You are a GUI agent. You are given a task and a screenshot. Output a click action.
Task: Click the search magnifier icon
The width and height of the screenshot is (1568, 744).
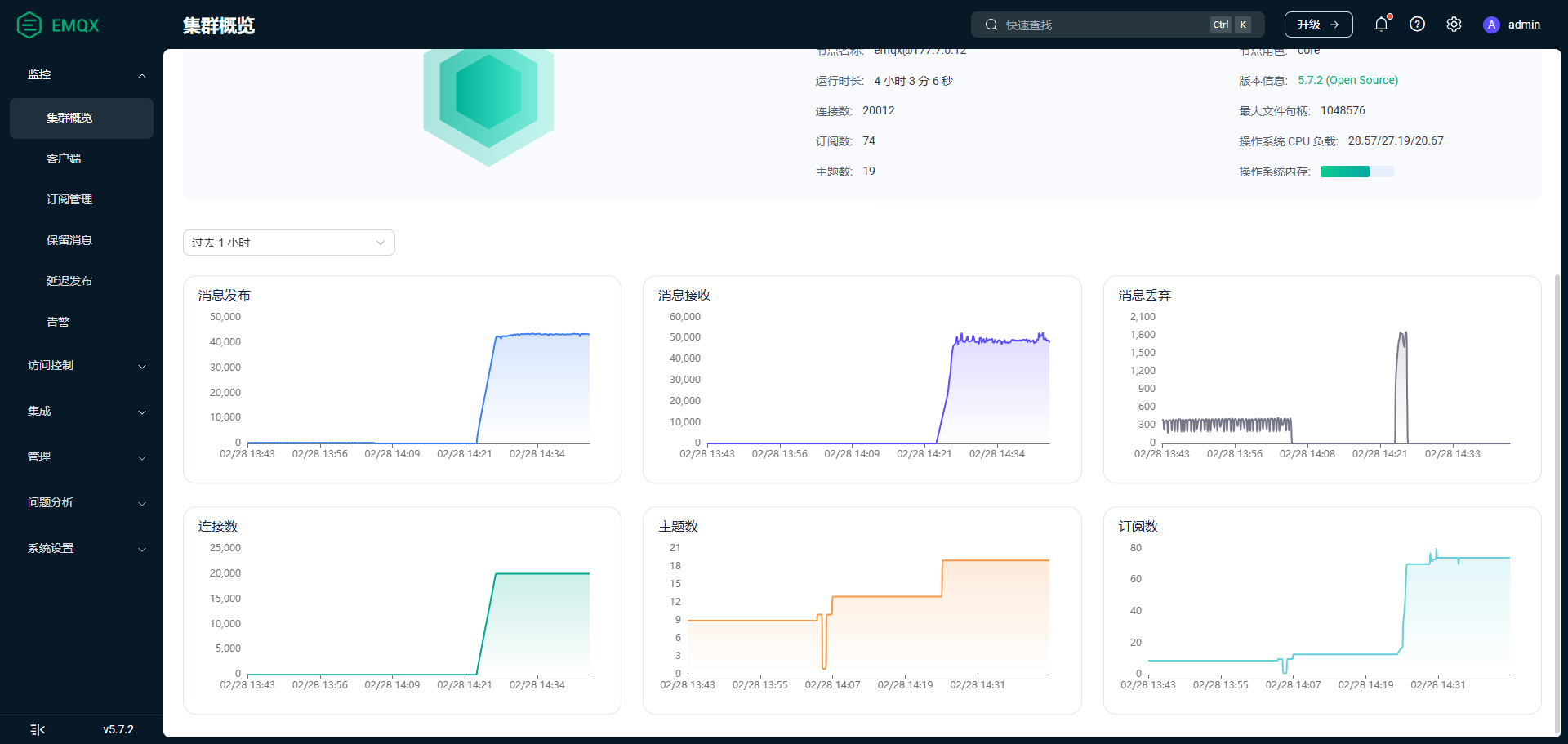pos(991,25)
